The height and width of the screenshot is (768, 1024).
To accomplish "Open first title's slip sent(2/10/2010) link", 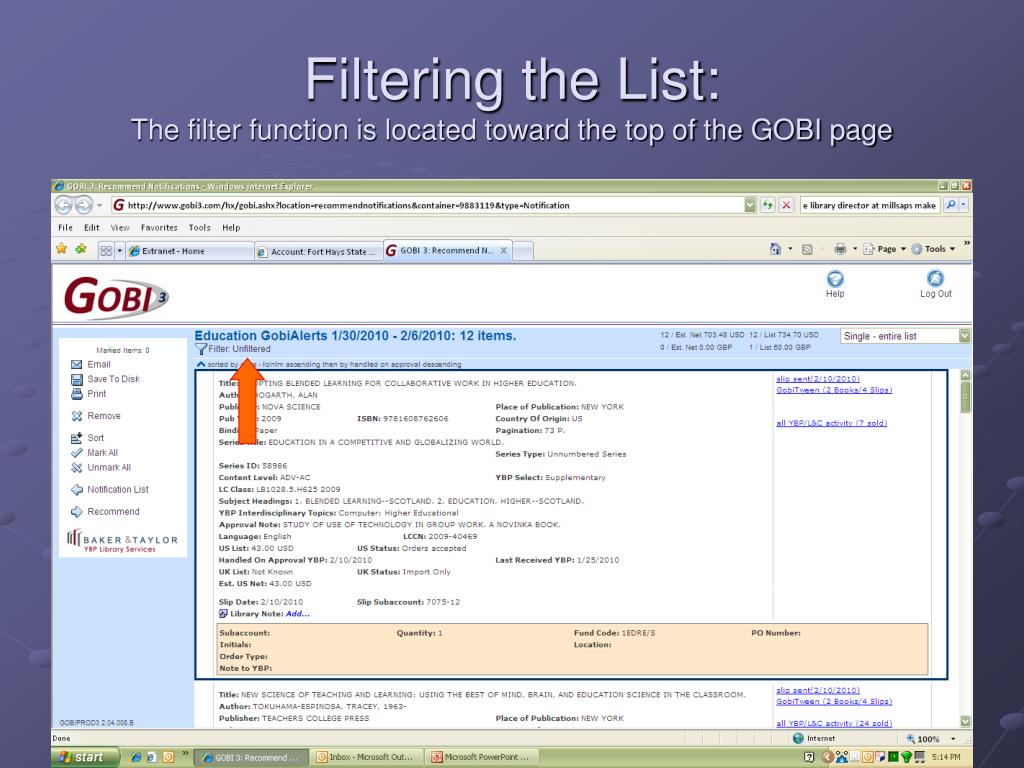I will pos(818,379).
